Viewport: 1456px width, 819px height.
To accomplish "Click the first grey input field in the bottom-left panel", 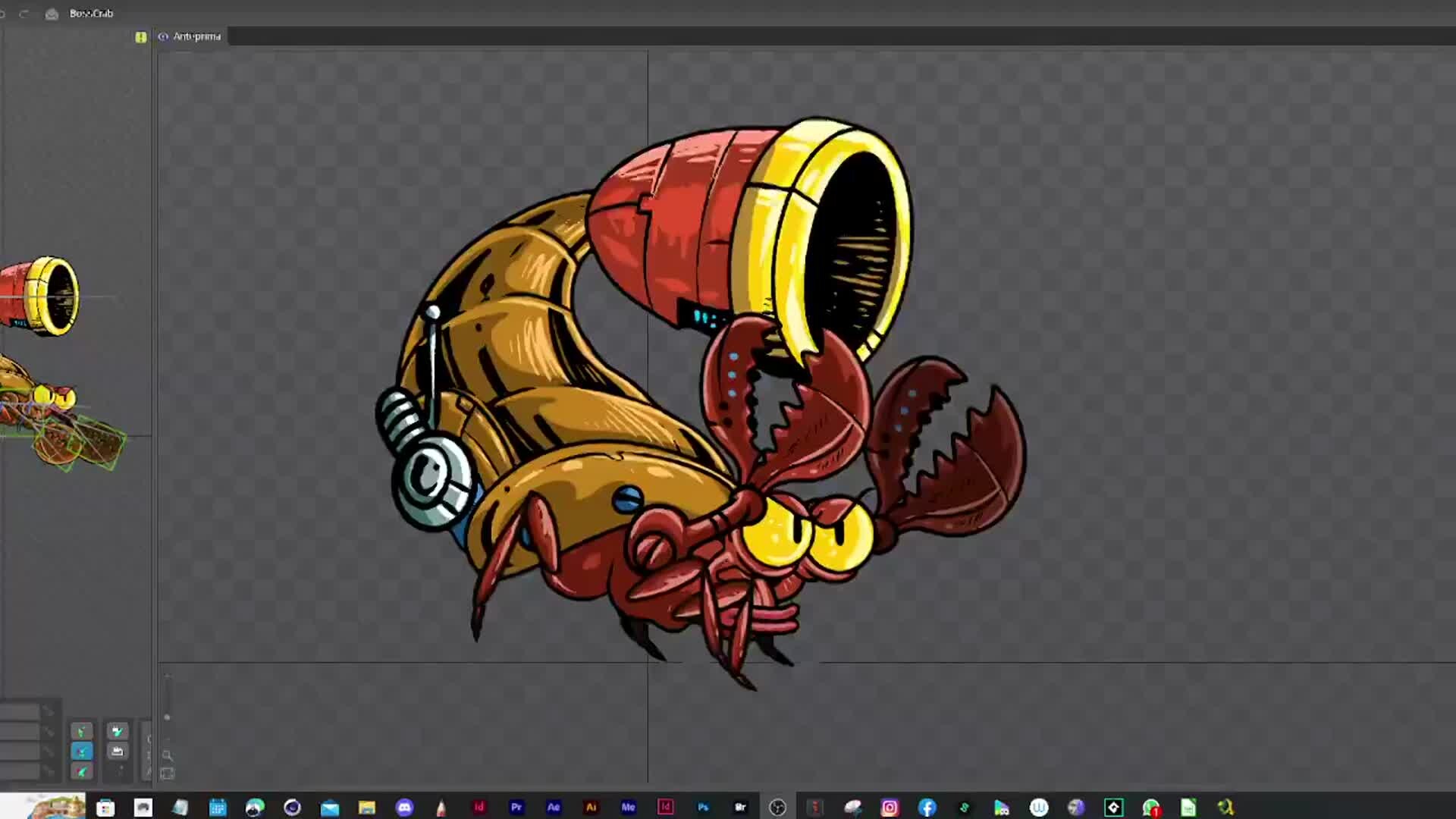I will (20, 712).
